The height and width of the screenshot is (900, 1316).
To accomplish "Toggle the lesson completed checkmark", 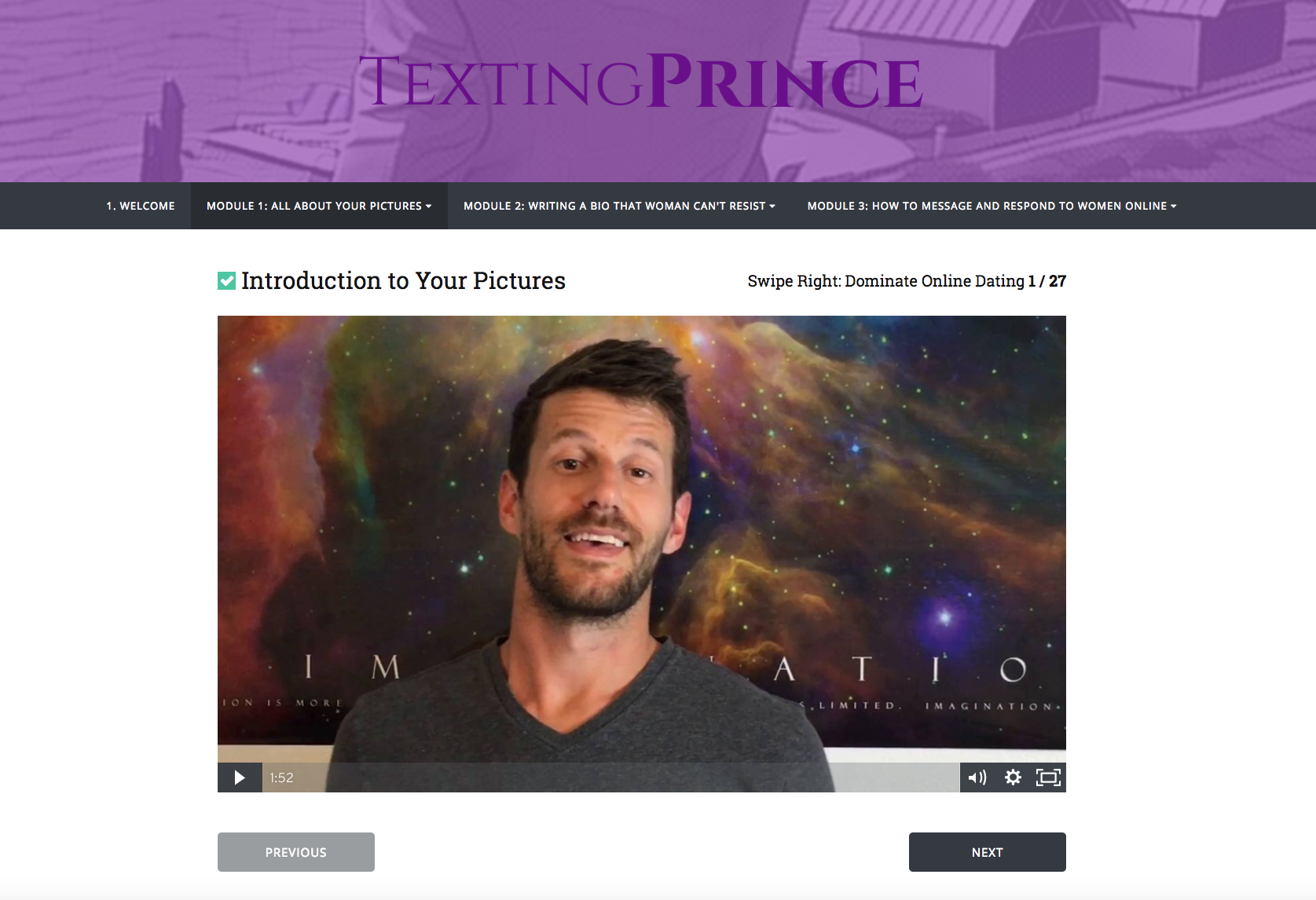I will coord(226,280).
